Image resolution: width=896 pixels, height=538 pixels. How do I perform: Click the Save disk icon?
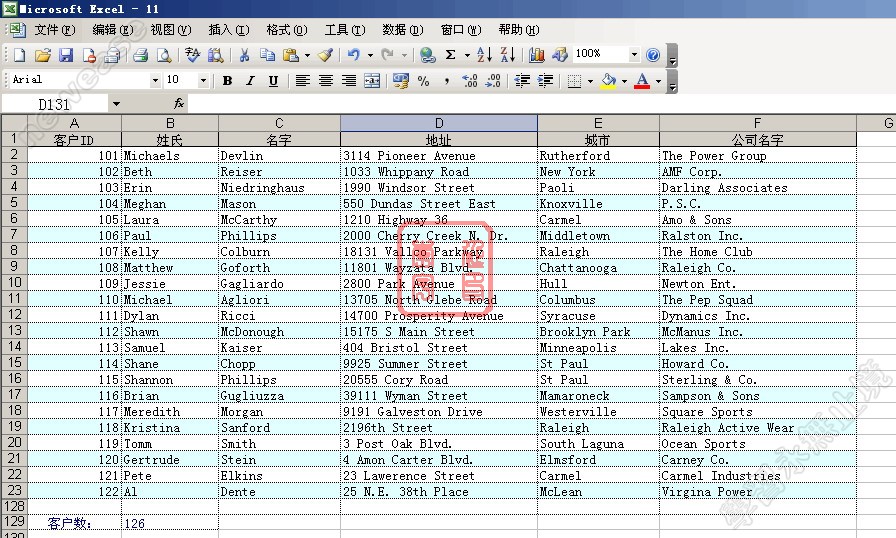(x=66, y=55)
